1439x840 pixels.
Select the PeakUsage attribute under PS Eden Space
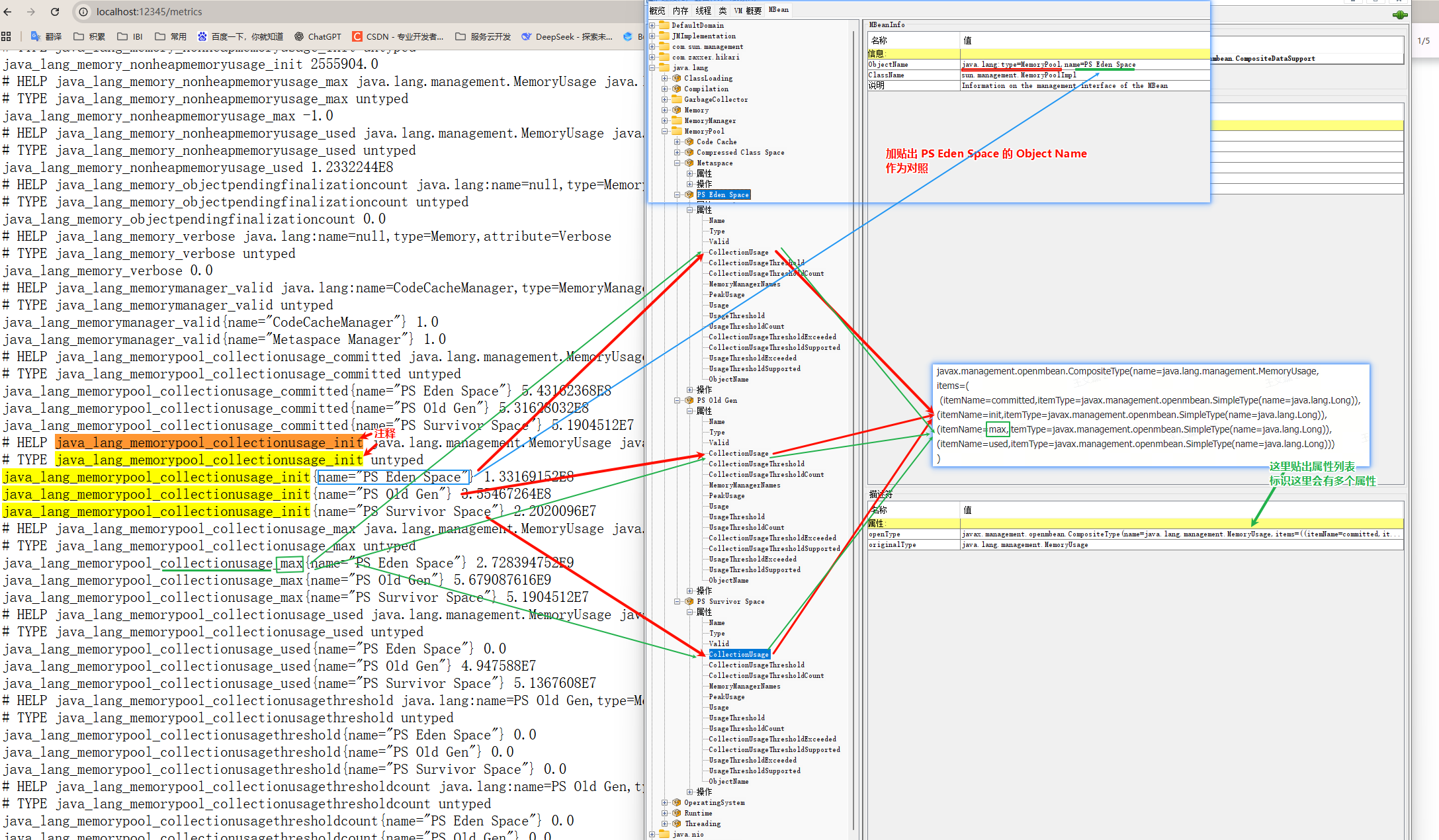click(726, 294)
